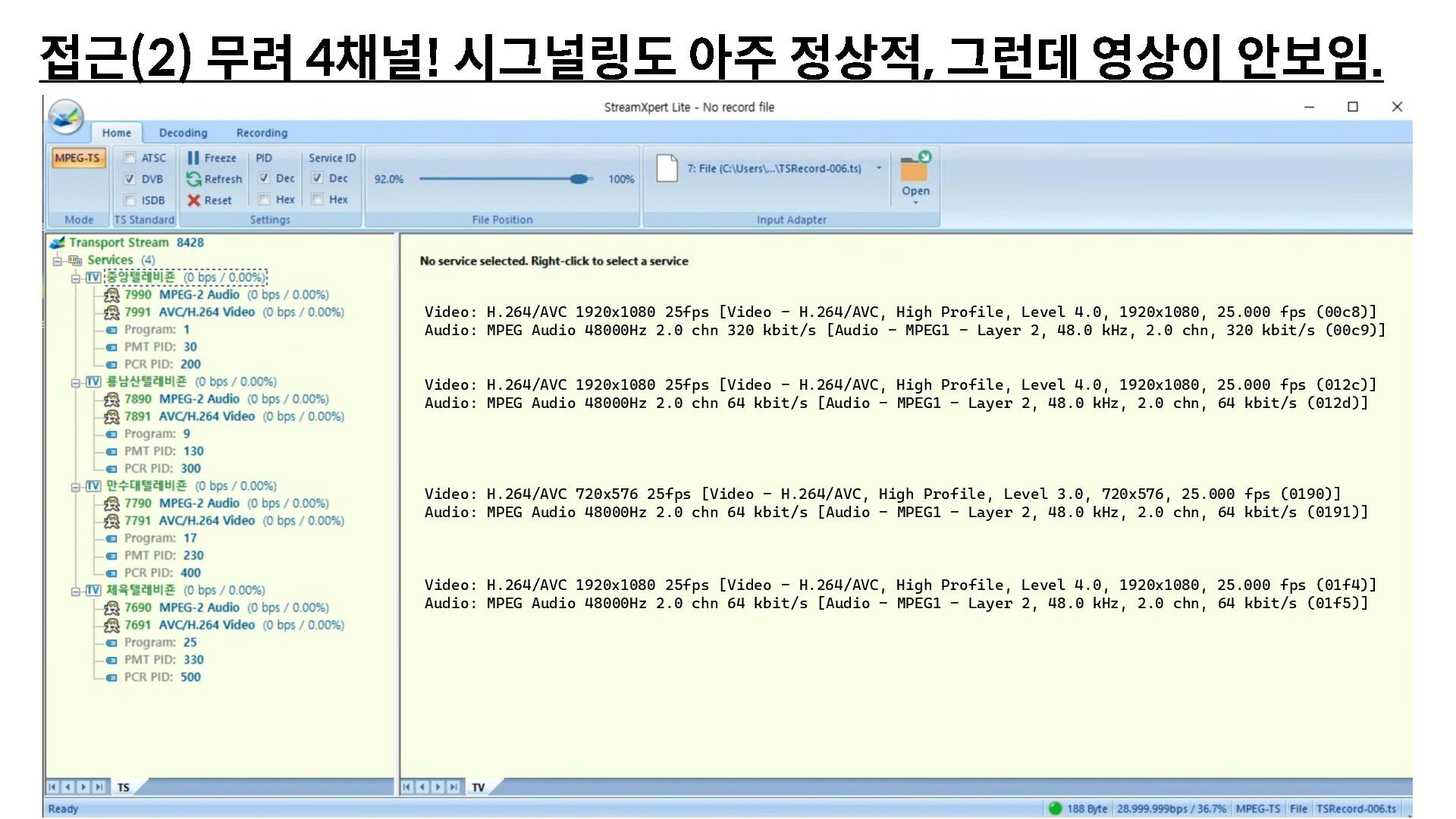Open the Recording ribbon tab
The image size is (1456, 819).
point(262,133)
